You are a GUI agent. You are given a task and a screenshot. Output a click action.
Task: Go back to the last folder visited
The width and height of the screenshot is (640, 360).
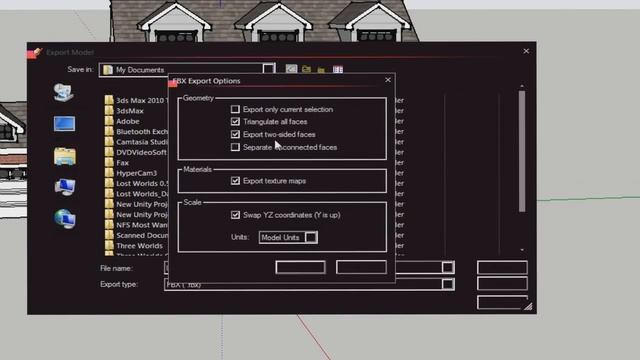click(x=291, y=69)
